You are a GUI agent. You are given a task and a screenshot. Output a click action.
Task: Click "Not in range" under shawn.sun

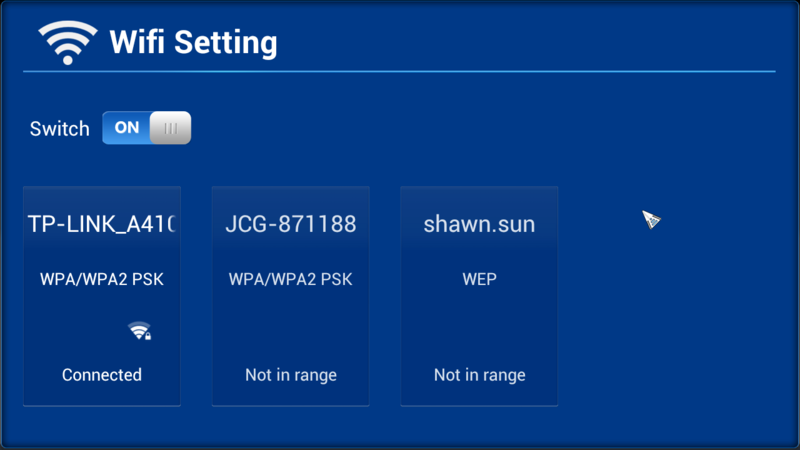click(x=479, y=375)
